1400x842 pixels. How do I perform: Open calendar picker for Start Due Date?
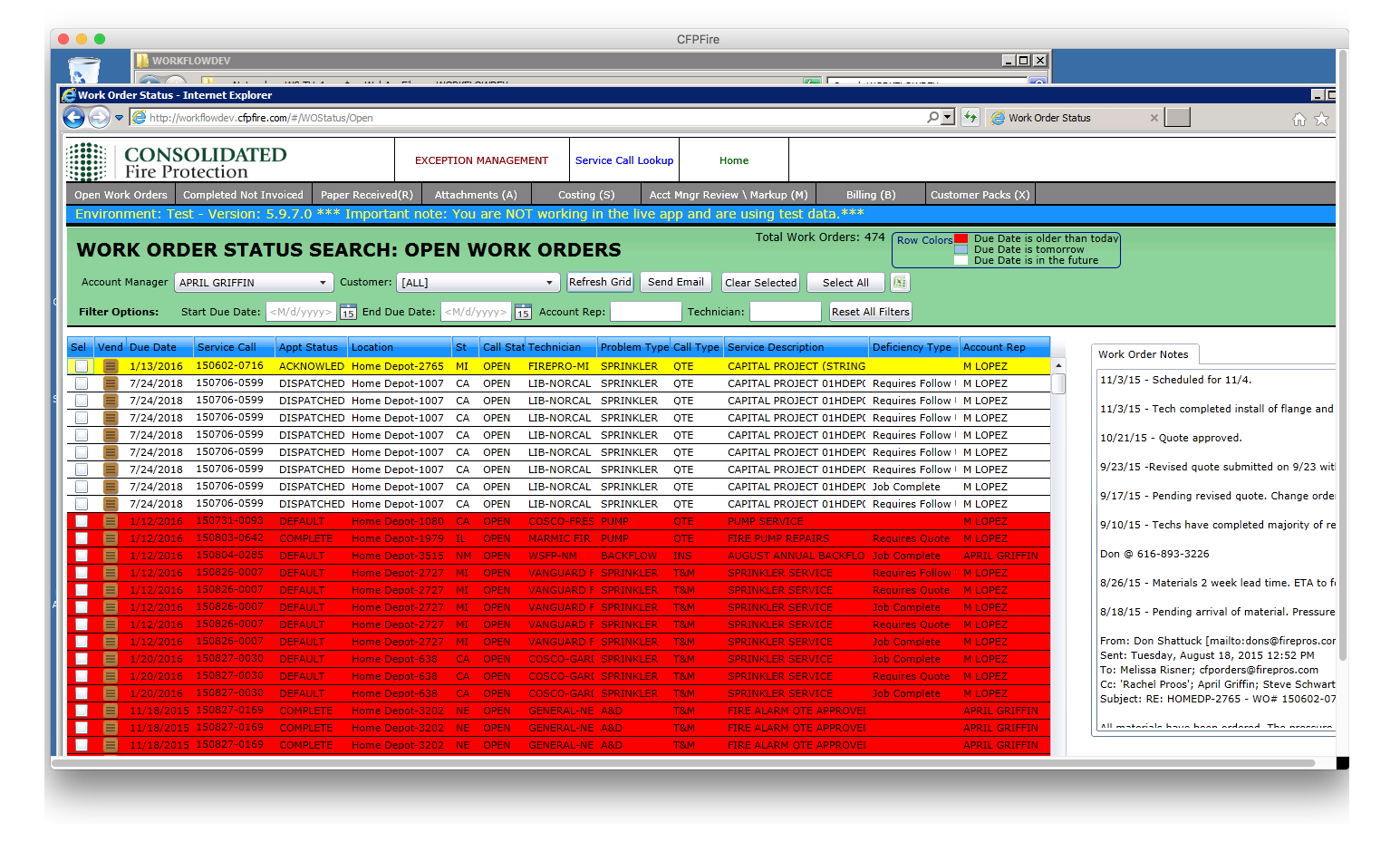click(348, 312)
